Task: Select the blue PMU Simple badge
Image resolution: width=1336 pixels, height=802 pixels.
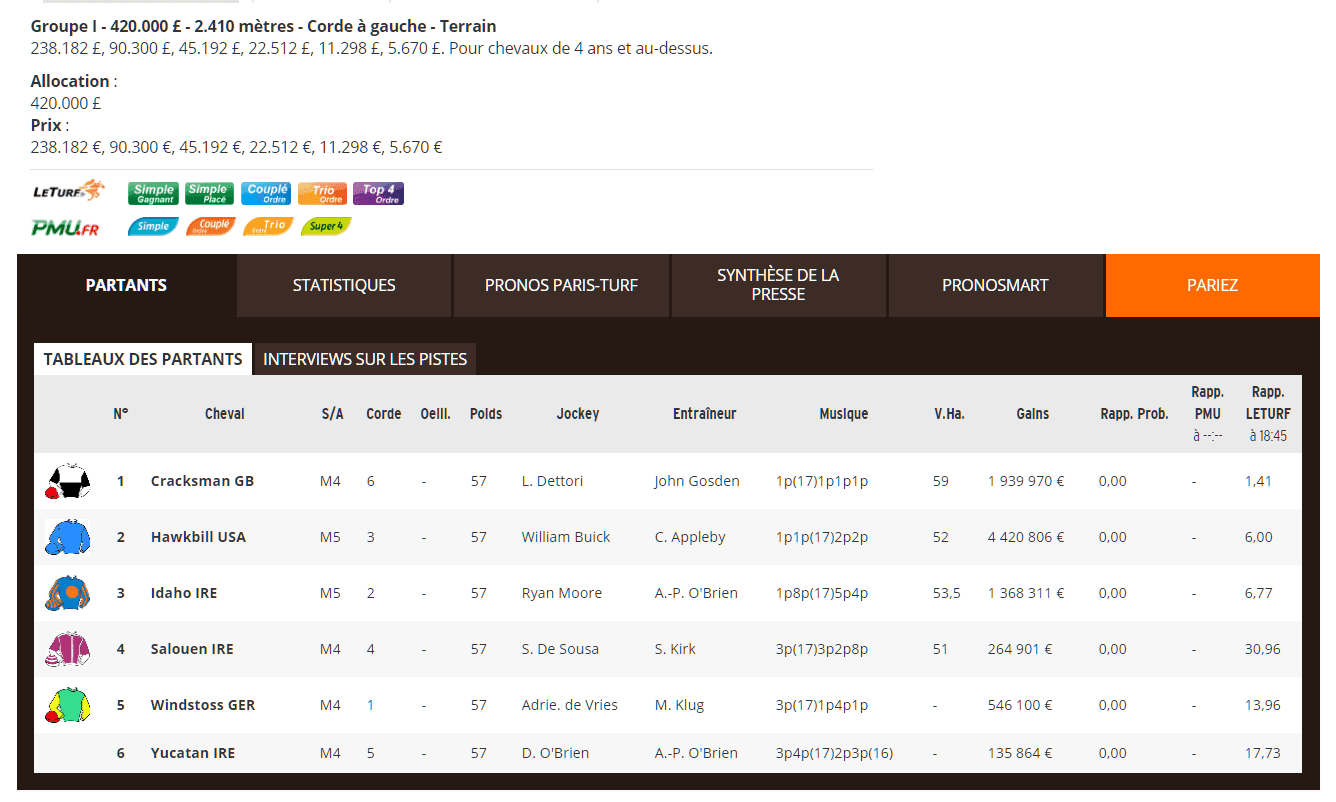Action: [x=154, y=227]
